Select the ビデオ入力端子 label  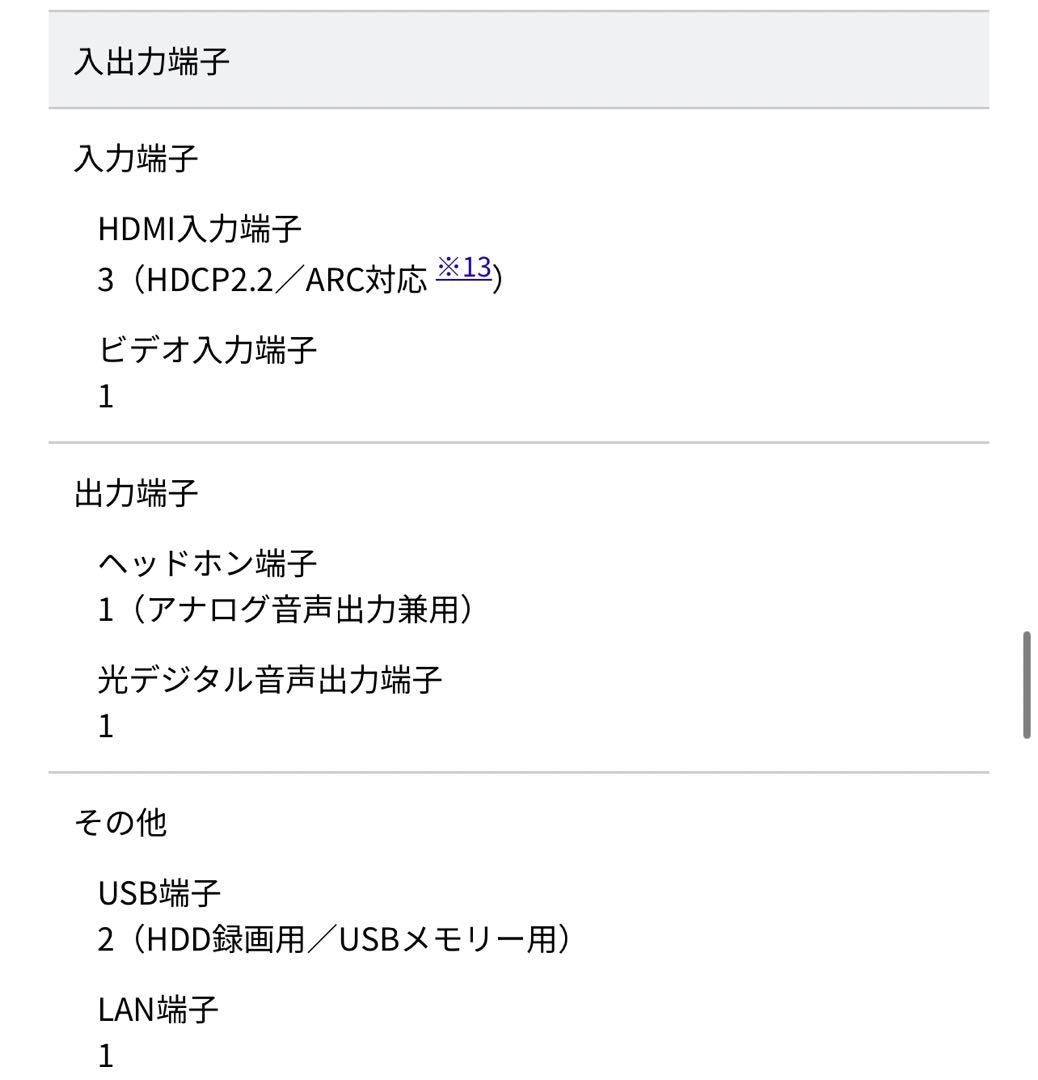pos(208,350)
